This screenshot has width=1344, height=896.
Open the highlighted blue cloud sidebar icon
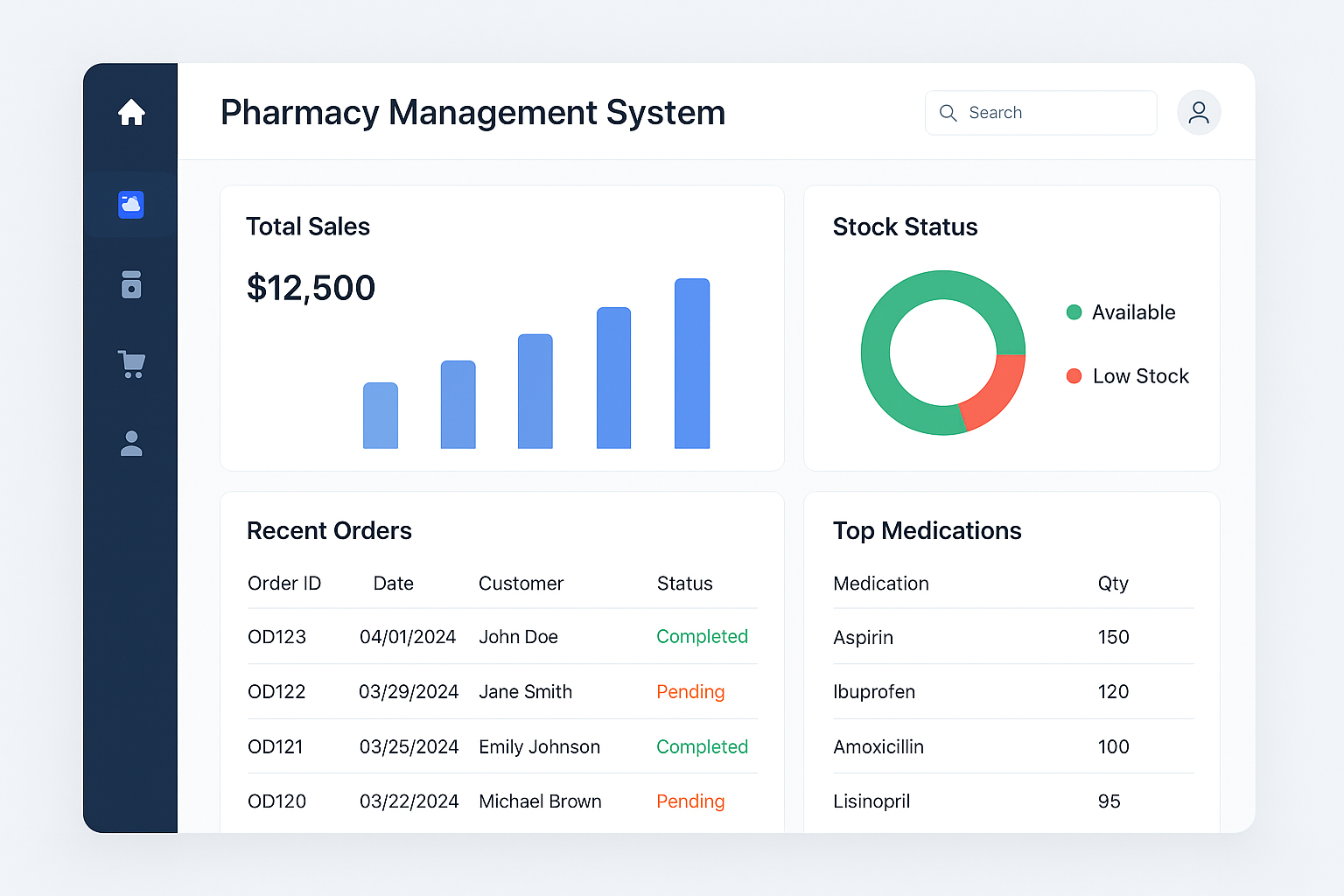(131, 205)
